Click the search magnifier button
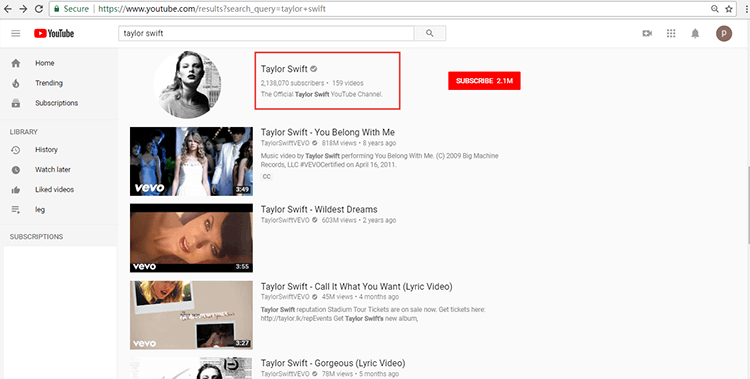The width and height of the screenshot is (750, 379). 430,33
